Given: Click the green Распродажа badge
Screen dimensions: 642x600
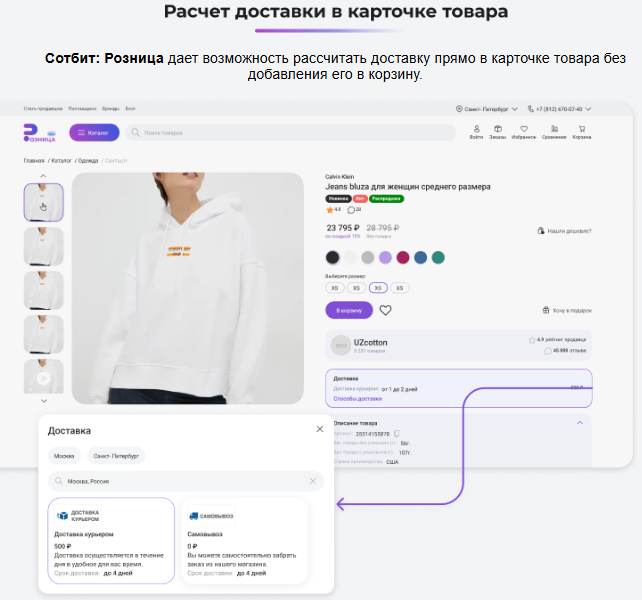Looking at the screenshot, I should 386,199.
